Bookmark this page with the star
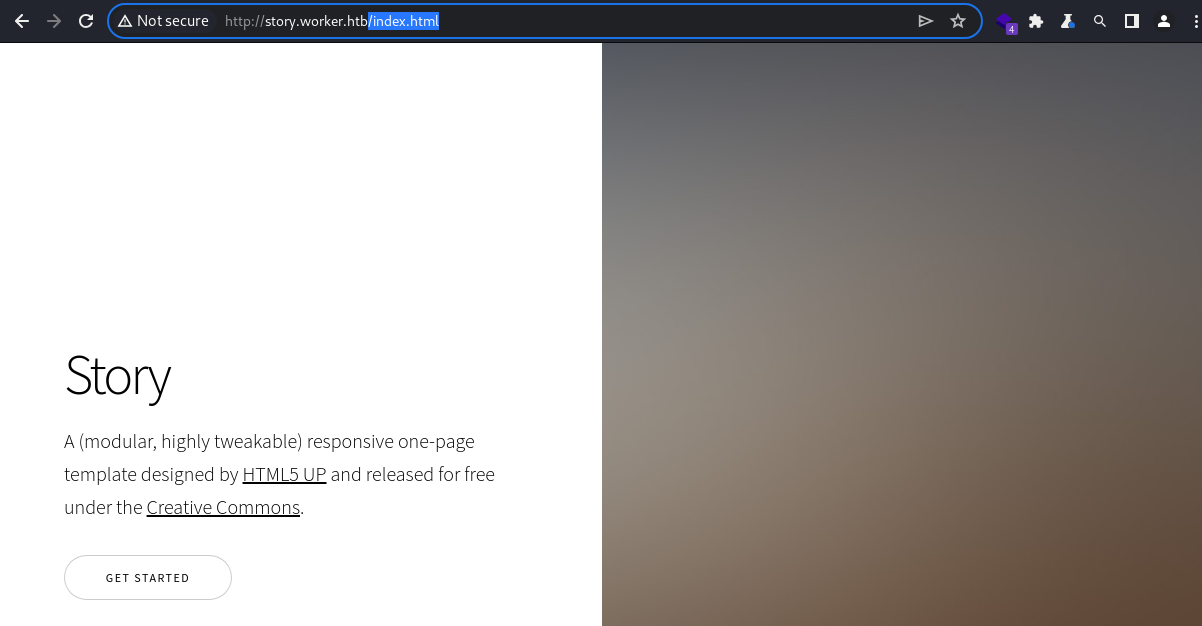The width and height of the screenshot is (1202, 626). coord(958,21)
